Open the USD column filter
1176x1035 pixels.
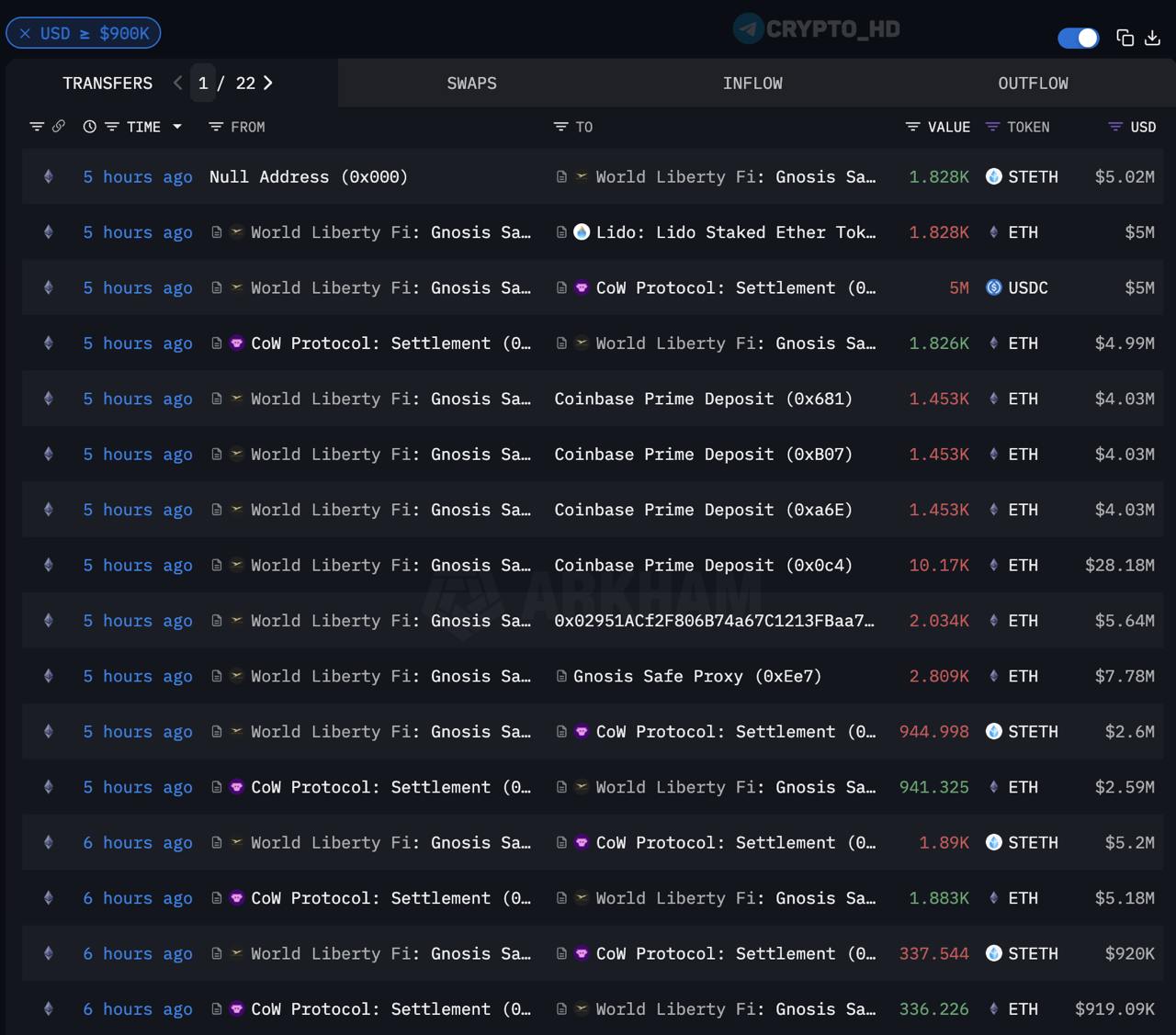click(1115, 127)
